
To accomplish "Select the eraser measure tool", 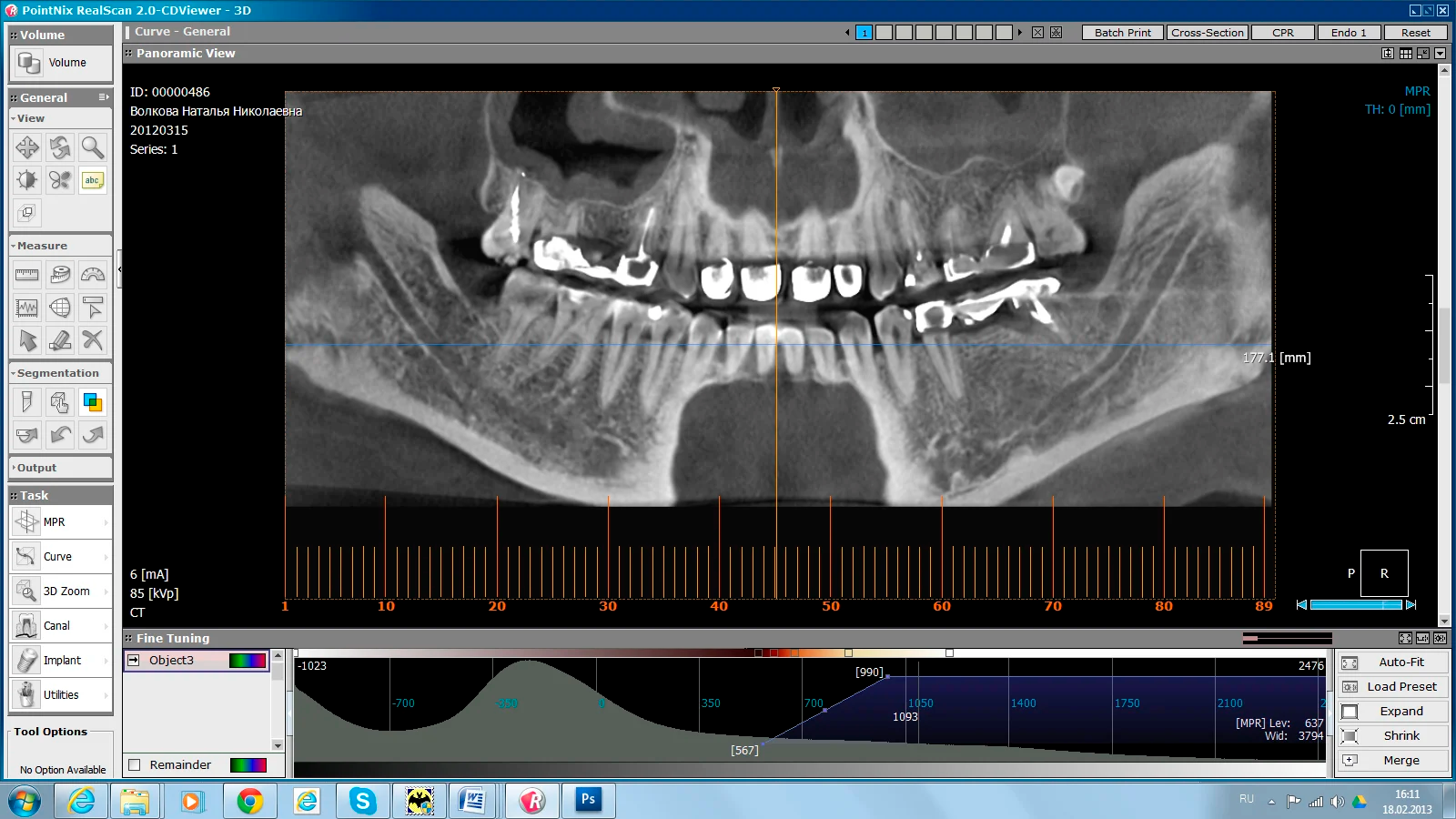I will [x=60, y=340].
